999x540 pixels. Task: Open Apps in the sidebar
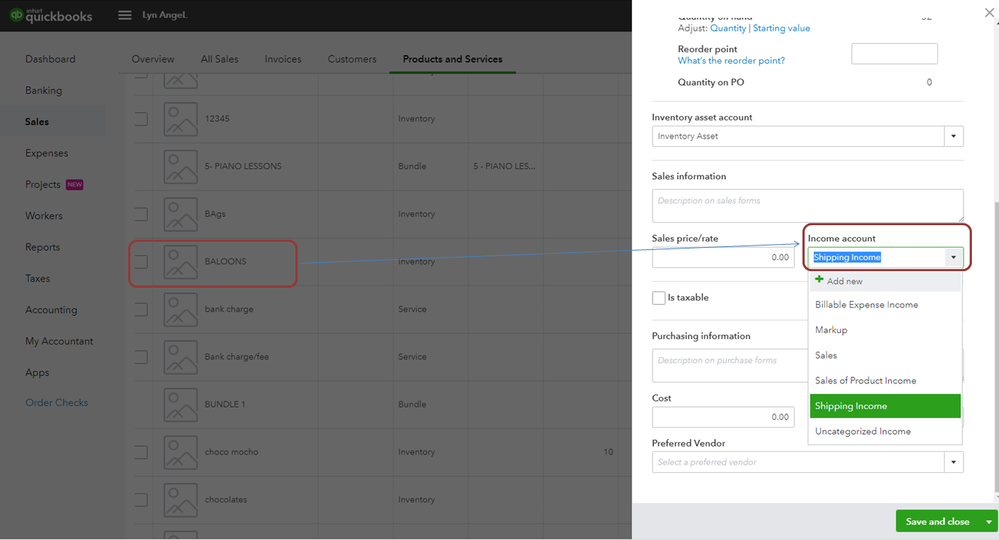[x=37, y=373]
